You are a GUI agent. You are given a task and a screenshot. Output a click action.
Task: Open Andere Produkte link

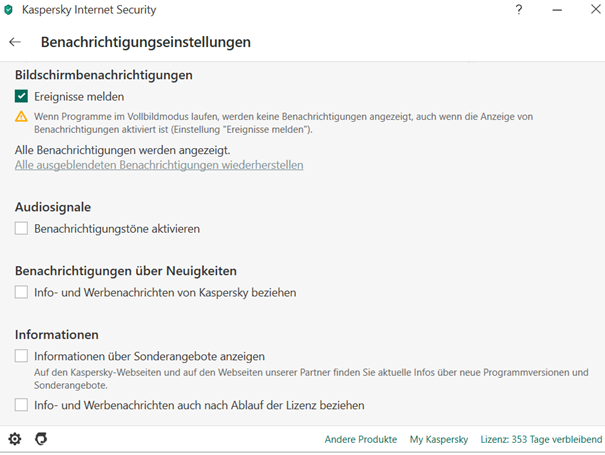pos(361,439)
